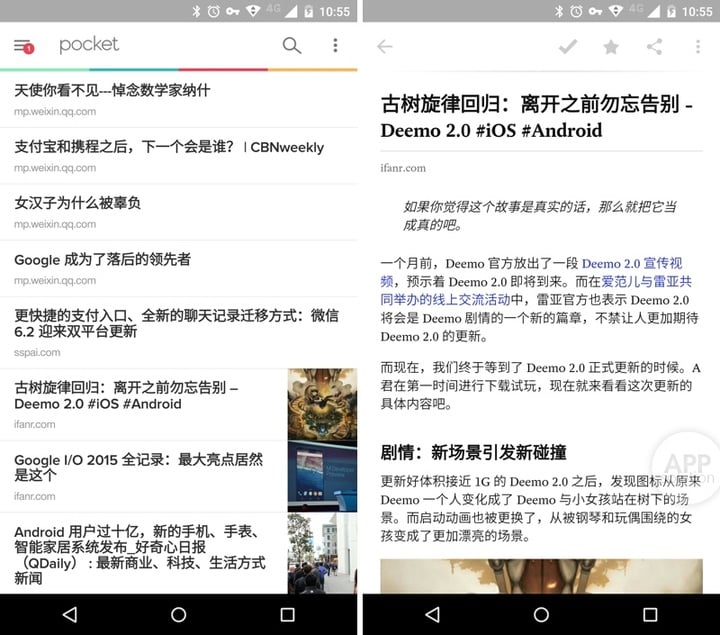Tap Android back button on right phone
The height and width of the screenshot is (635, 720).
[432, 614]
